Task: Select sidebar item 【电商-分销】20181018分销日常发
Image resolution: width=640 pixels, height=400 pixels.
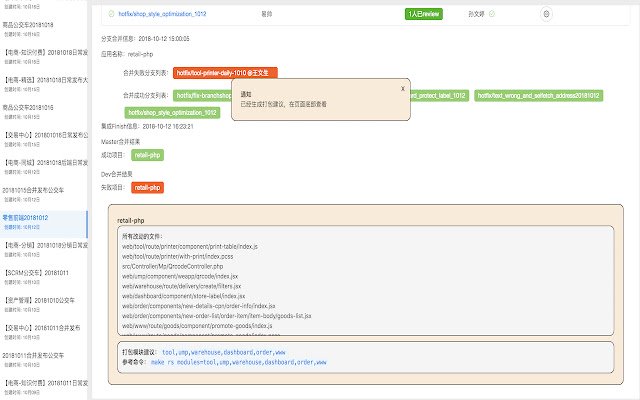Action: click(x=44, y=249)
